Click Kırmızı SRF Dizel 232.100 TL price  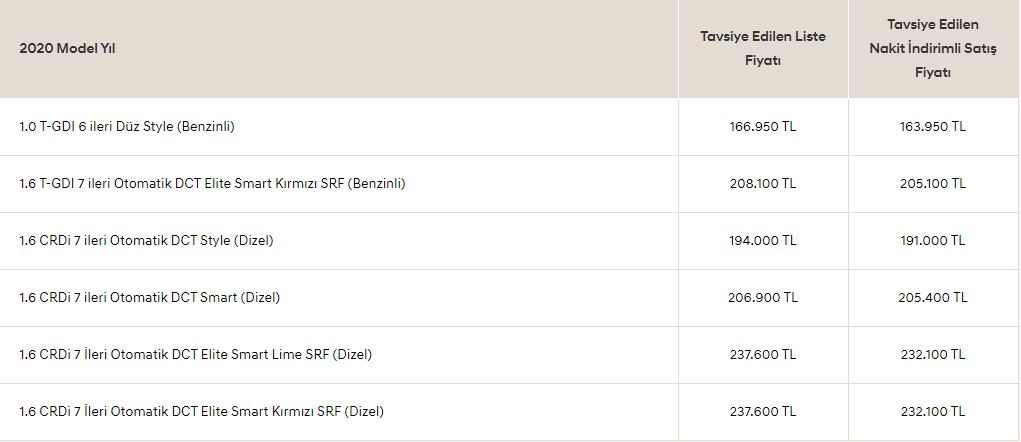point(932,412)
